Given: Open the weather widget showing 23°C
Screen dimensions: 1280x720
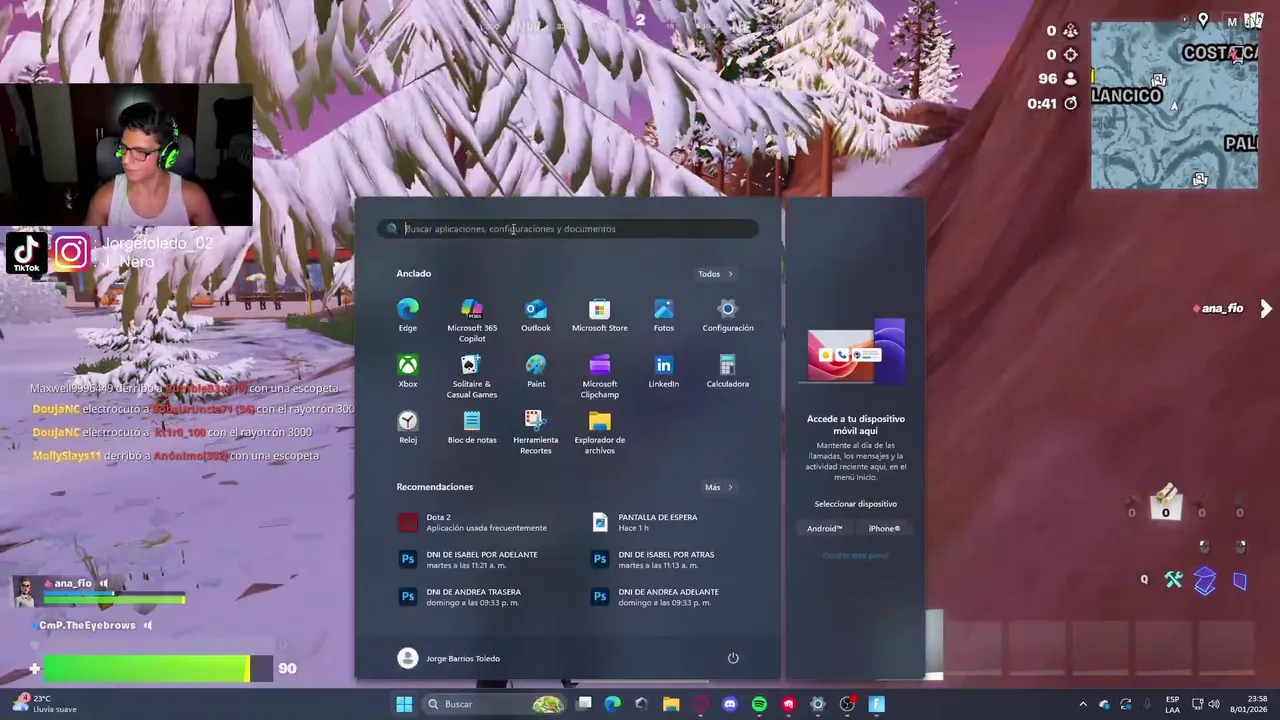Looking at the screenshot, I should [x=44, y=704].
